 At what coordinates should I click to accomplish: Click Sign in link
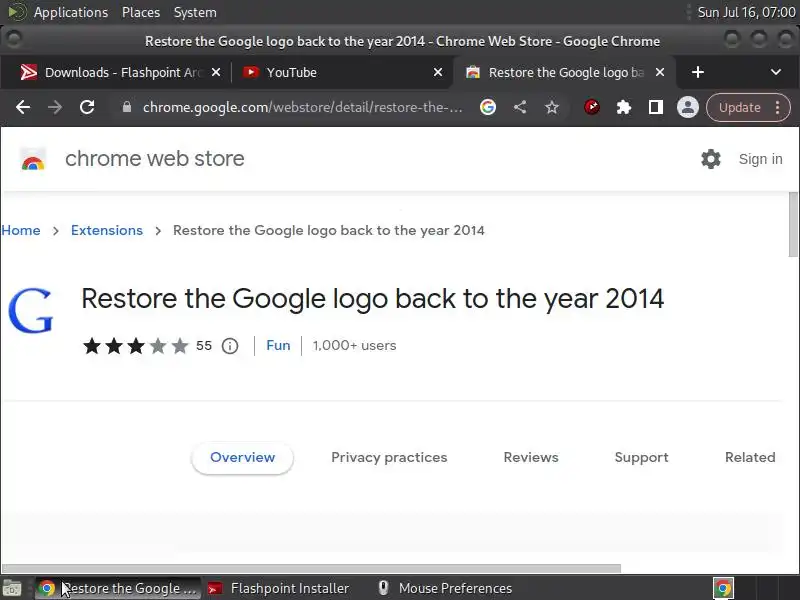pyautogui.click(x=760, y=159)
